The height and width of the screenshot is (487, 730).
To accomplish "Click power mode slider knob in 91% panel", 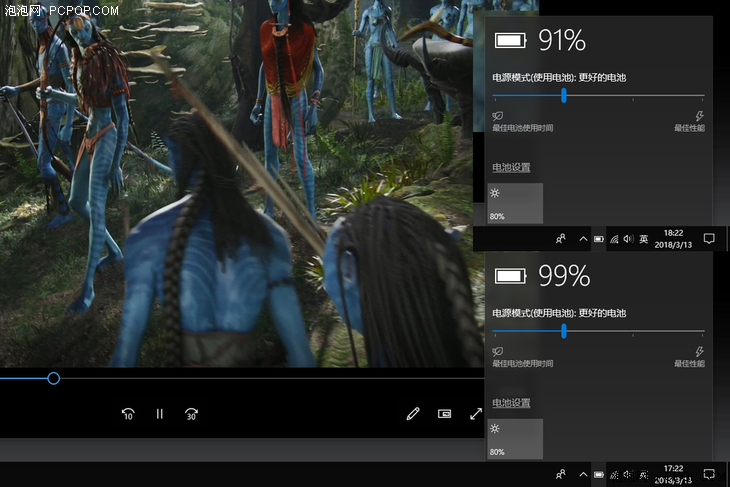I will point(564,96).
